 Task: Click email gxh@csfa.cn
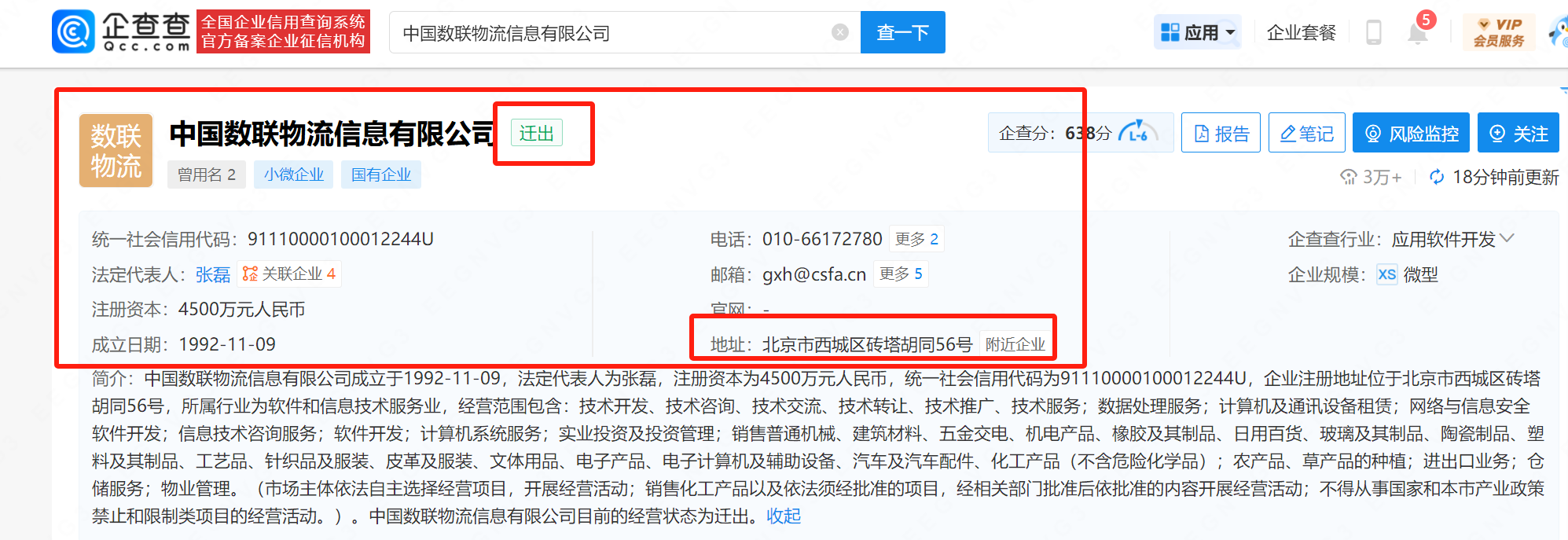coord(814,274)
